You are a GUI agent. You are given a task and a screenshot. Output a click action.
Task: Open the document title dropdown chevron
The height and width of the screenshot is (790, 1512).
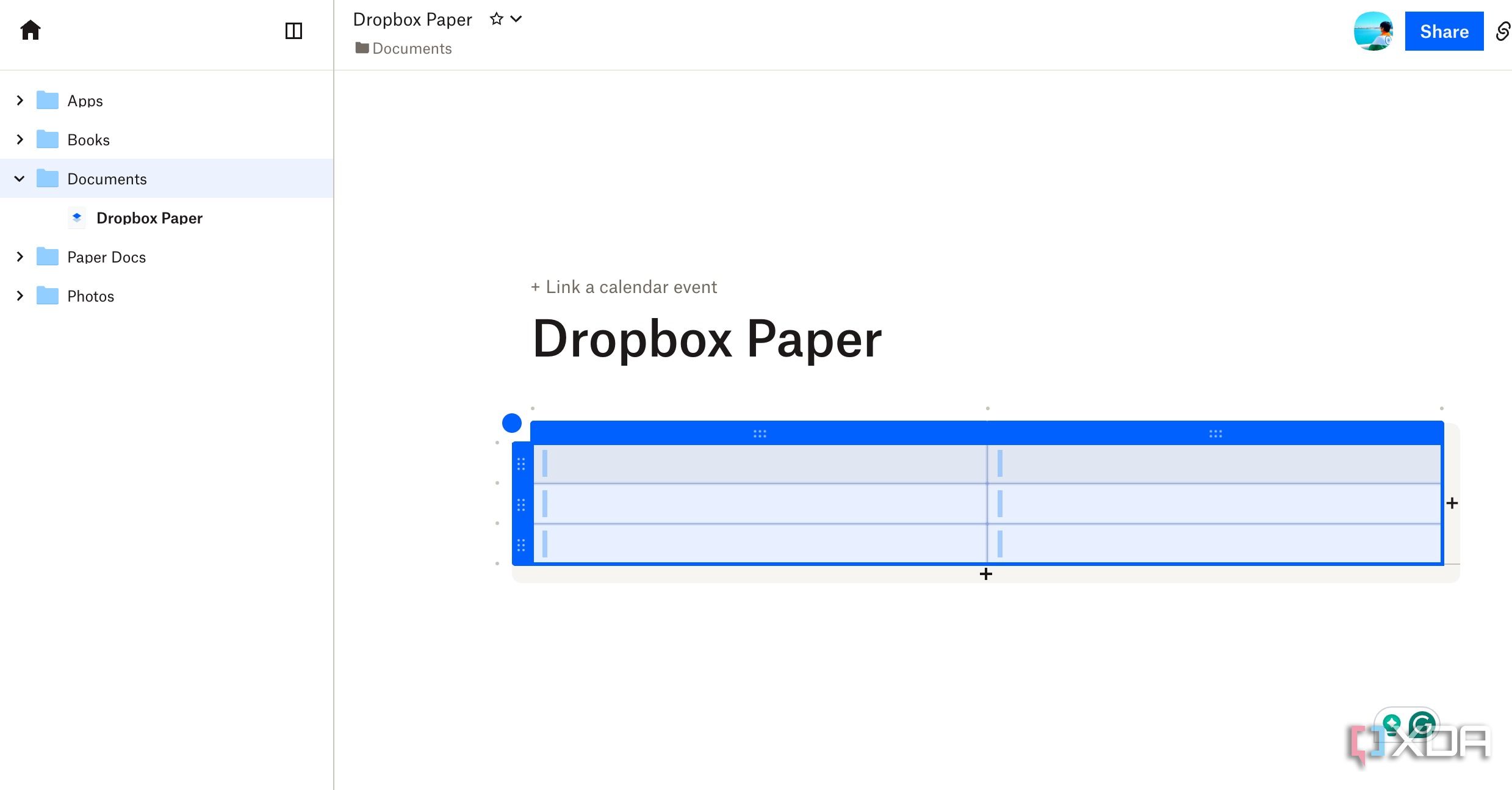(x=516, y=19)
